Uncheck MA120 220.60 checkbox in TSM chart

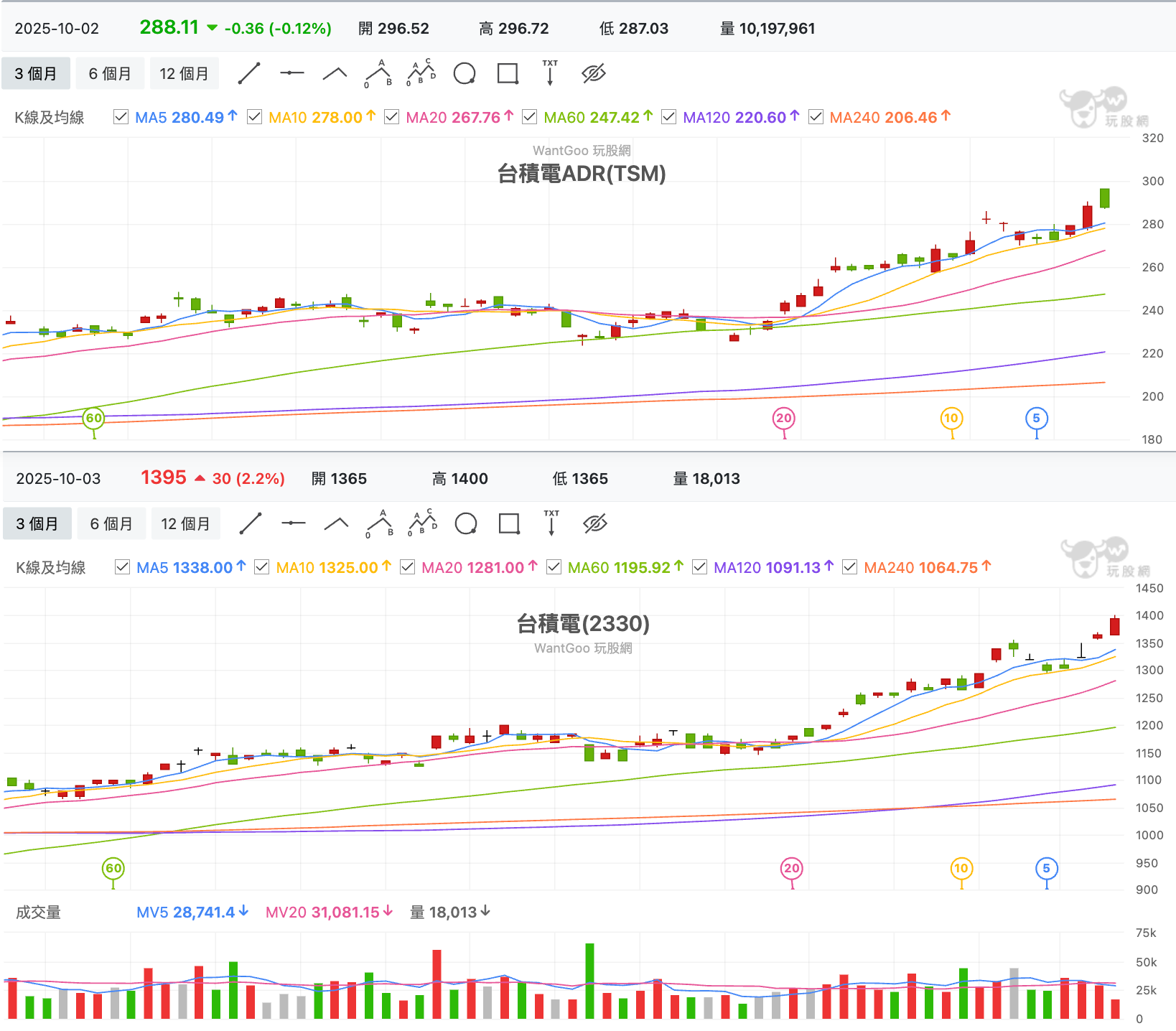[x=669, y=117]
